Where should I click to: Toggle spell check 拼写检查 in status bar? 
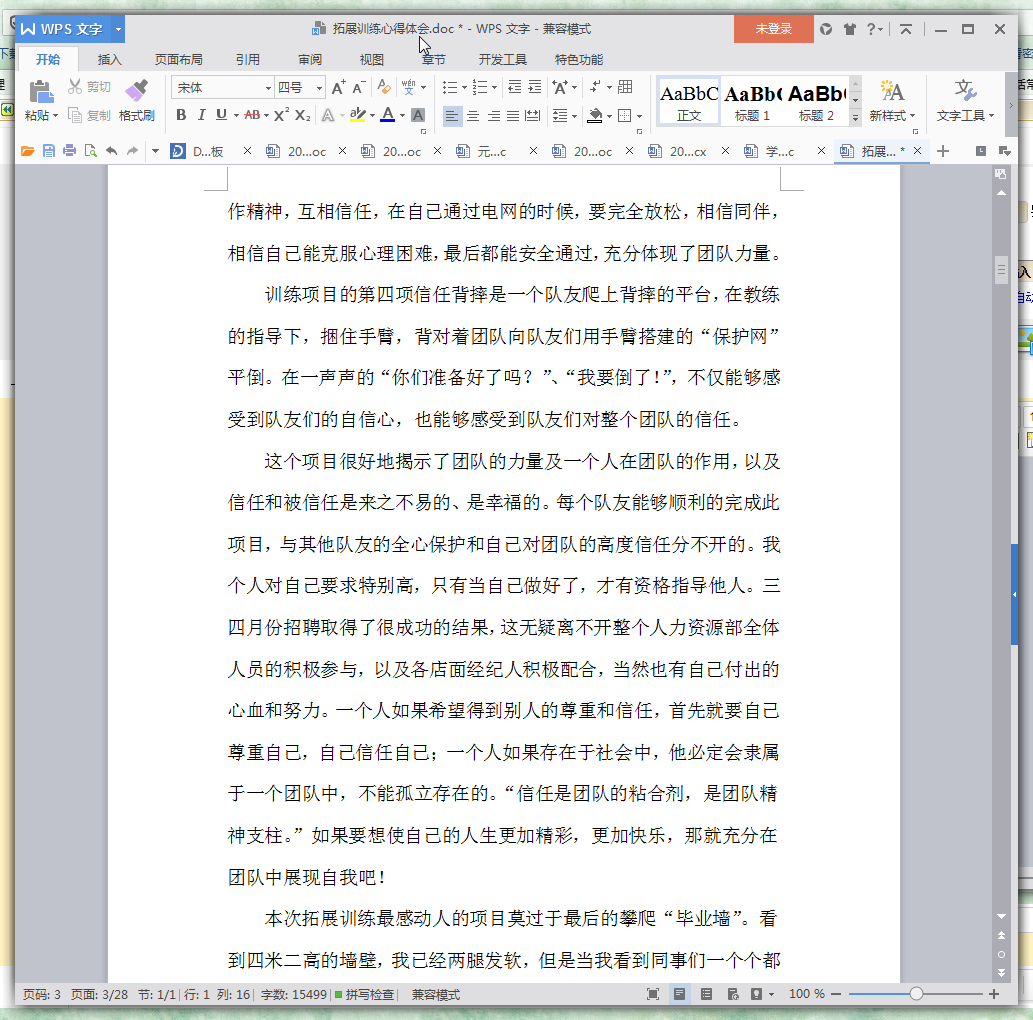tap(364, 994)
